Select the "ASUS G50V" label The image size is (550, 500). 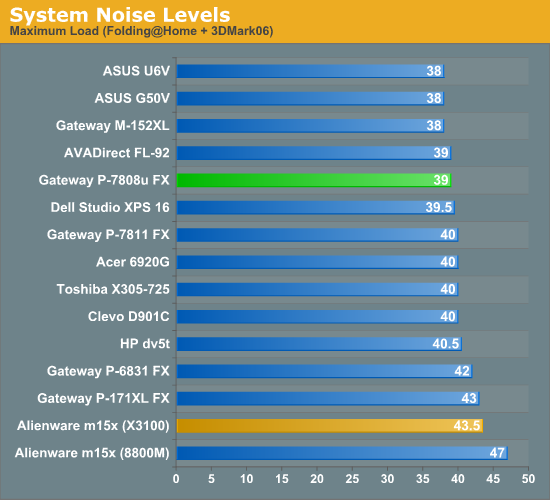[132, 98]
